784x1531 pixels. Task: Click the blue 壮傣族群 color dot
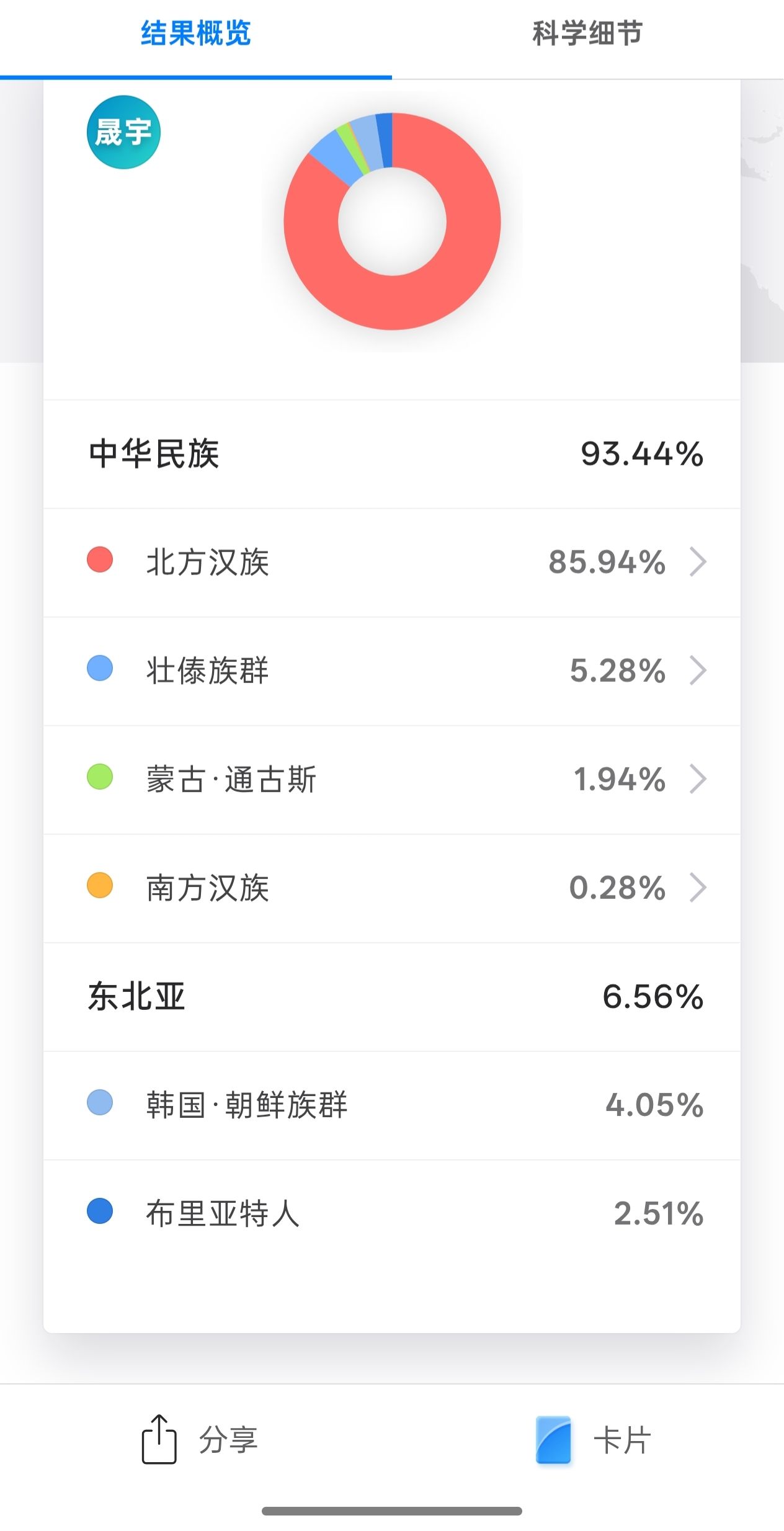pos(100,668)
